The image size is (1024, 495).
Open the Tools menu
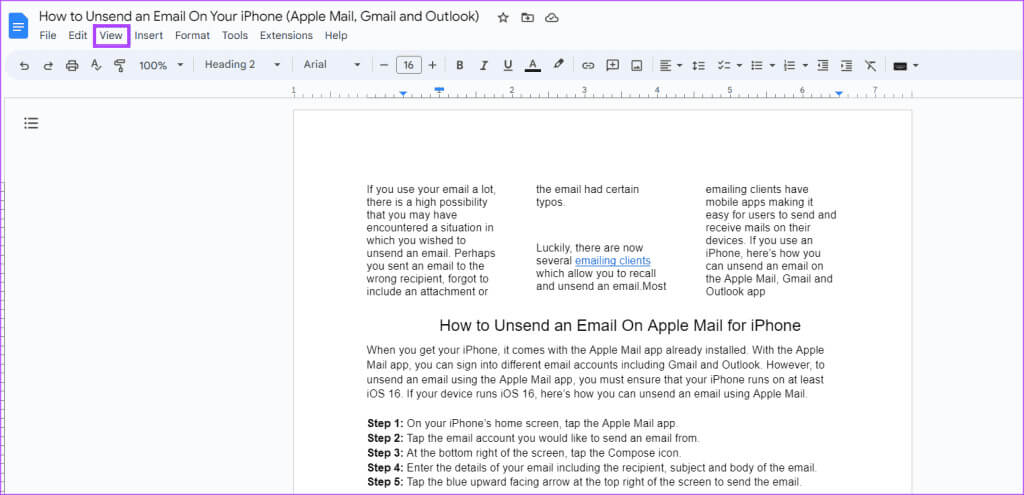coord(234,35)
